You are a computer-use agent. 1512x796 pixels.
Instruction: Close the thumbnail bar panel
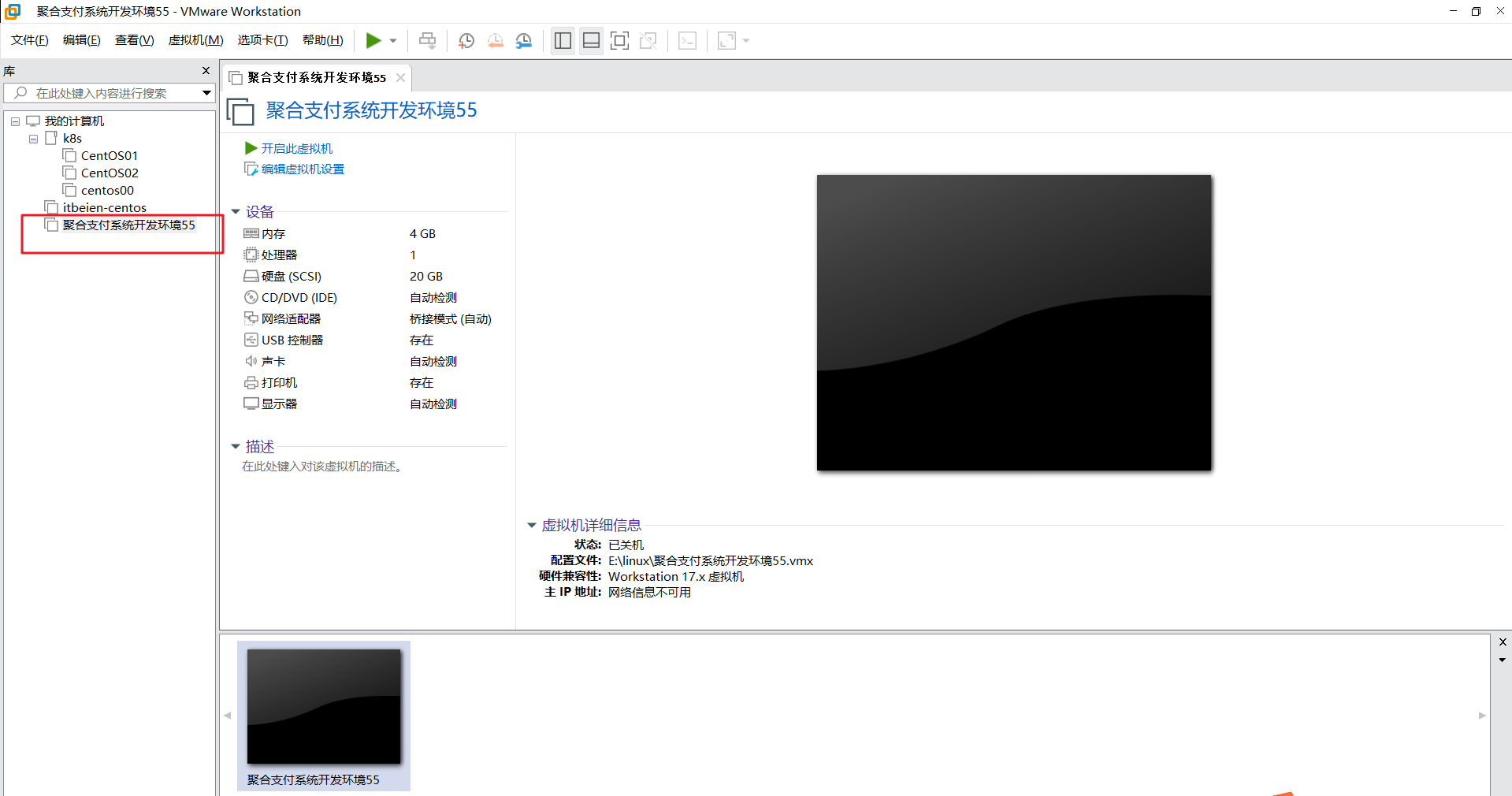pyautogui.click(x=1503, y=642)
